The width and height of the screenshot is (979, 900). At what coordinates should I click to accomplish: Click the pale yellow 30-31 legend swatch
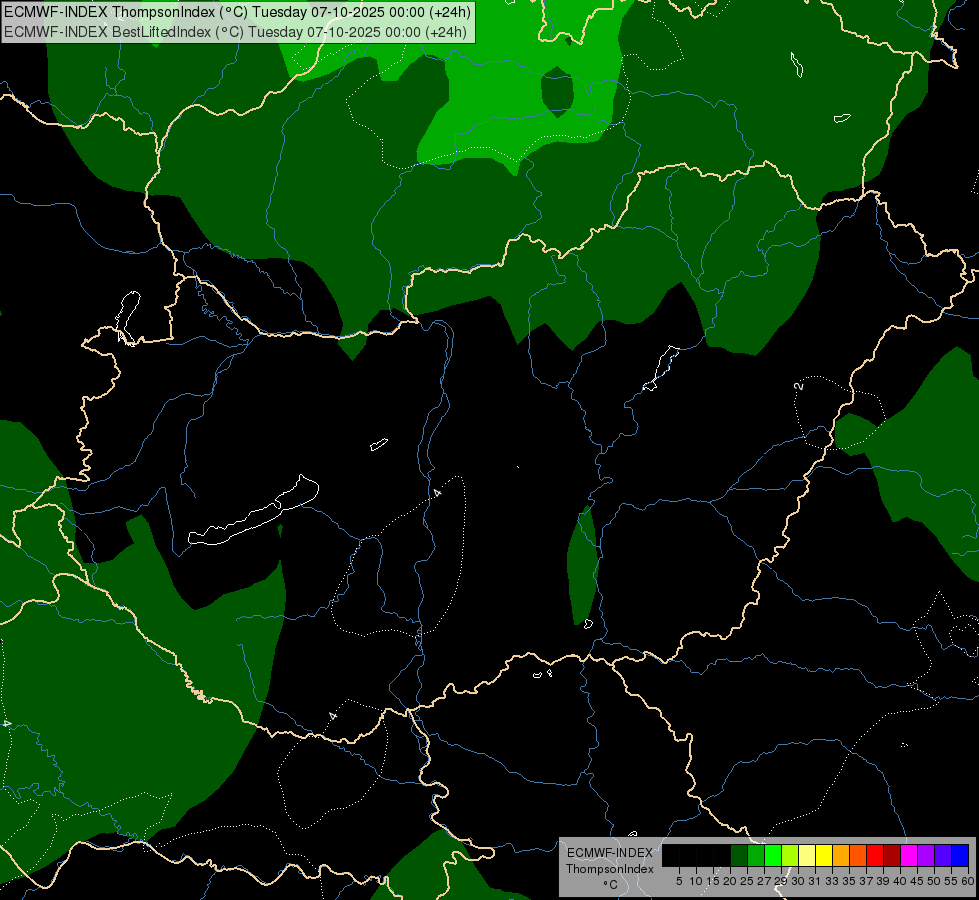pos(807,855)
